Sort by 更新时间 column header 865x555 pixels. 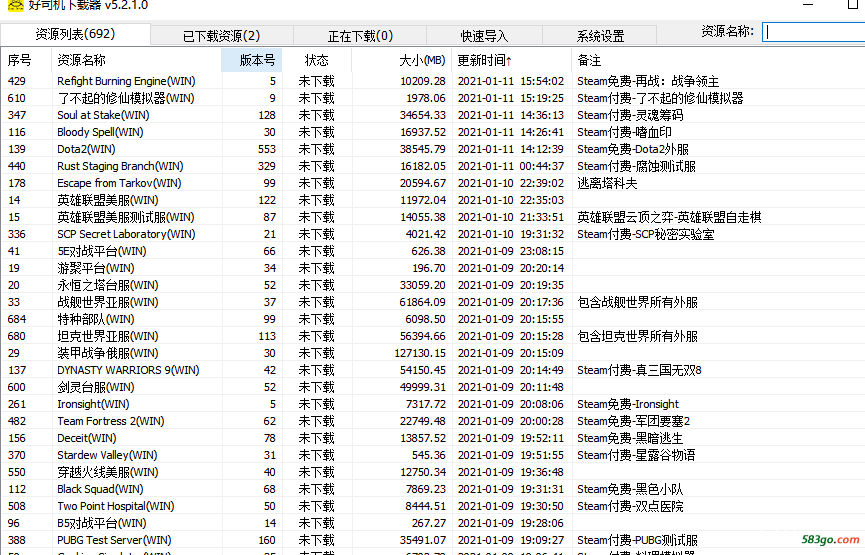(x=512, y=60)
